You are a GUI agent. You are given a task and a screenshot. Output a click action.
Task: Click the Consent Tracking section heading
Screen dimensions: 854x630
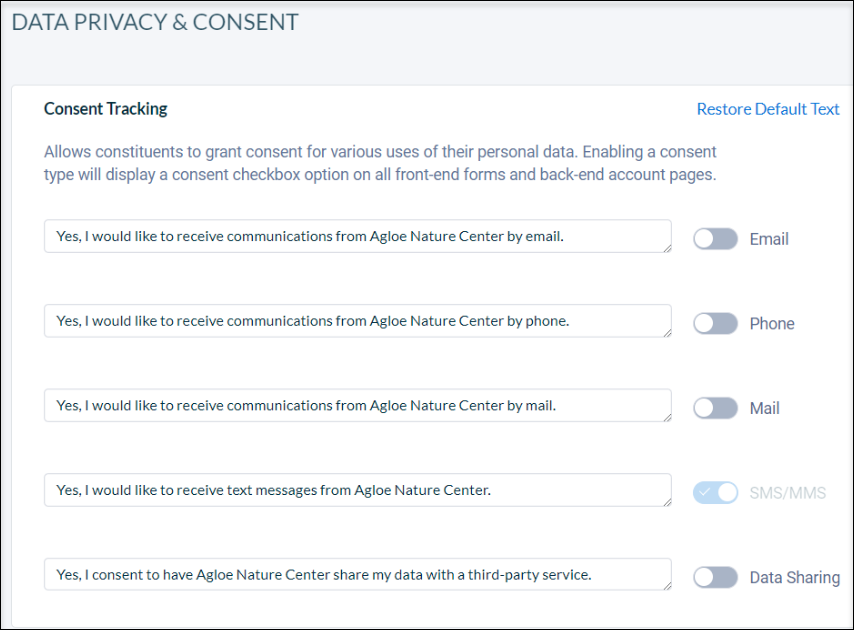pos(106,109)
